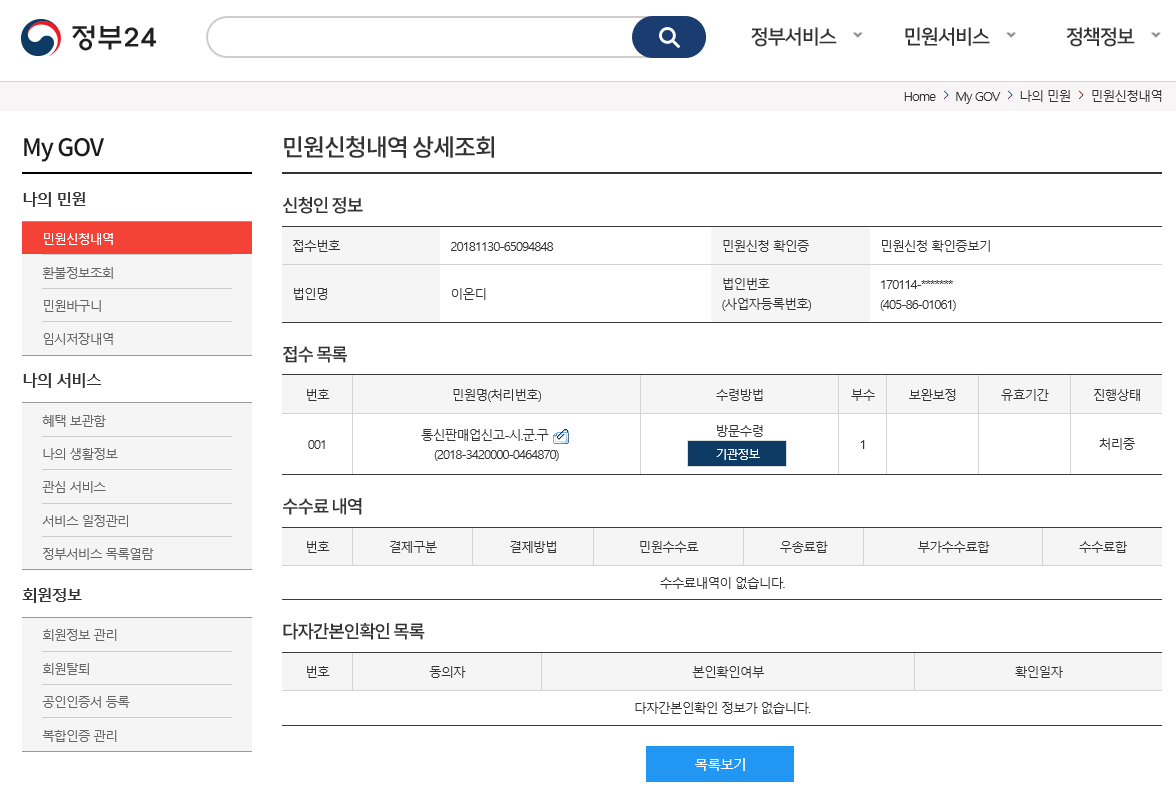Click 법인명 value 이온디
The image size is (1176, 793).
coord(469,293)
